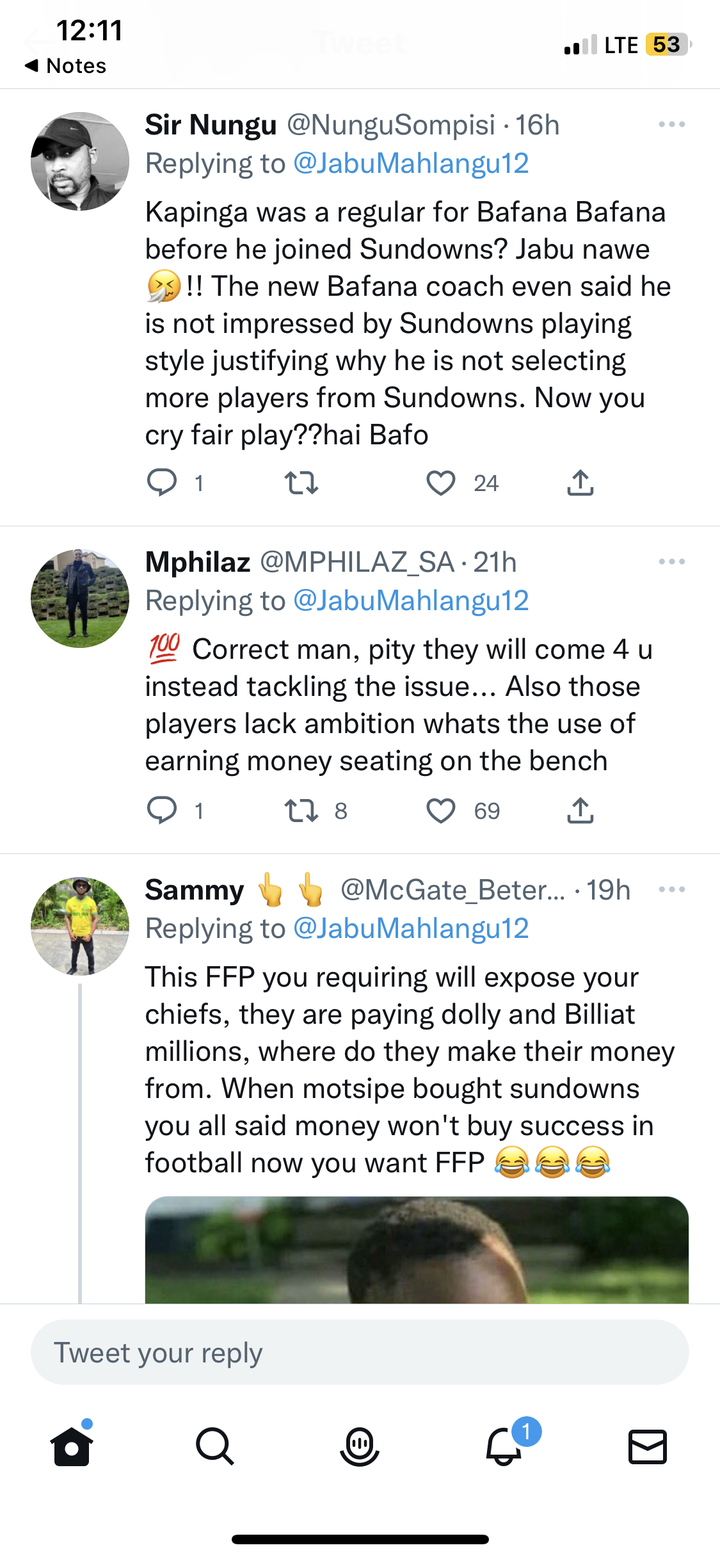The height and width of the screenshot is (1559, 720).
Task: Retweet Sir Nungu's reply
Action: coord(302,483)
